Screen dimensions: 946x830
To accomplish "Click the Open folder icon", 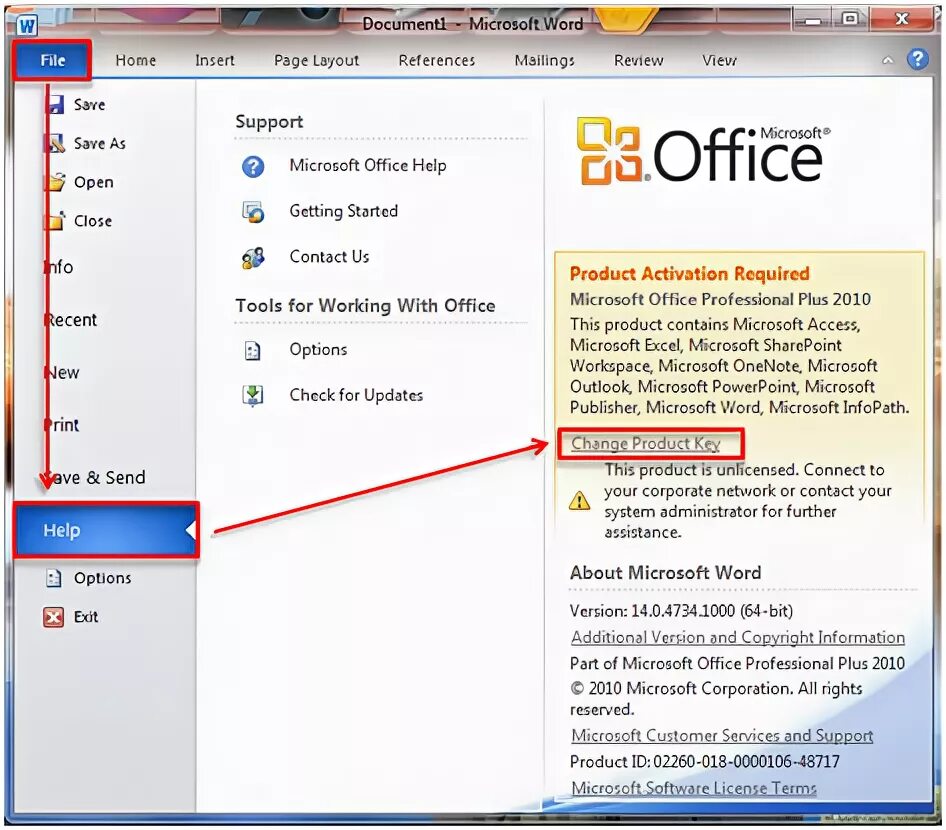I will click(56, 182).
